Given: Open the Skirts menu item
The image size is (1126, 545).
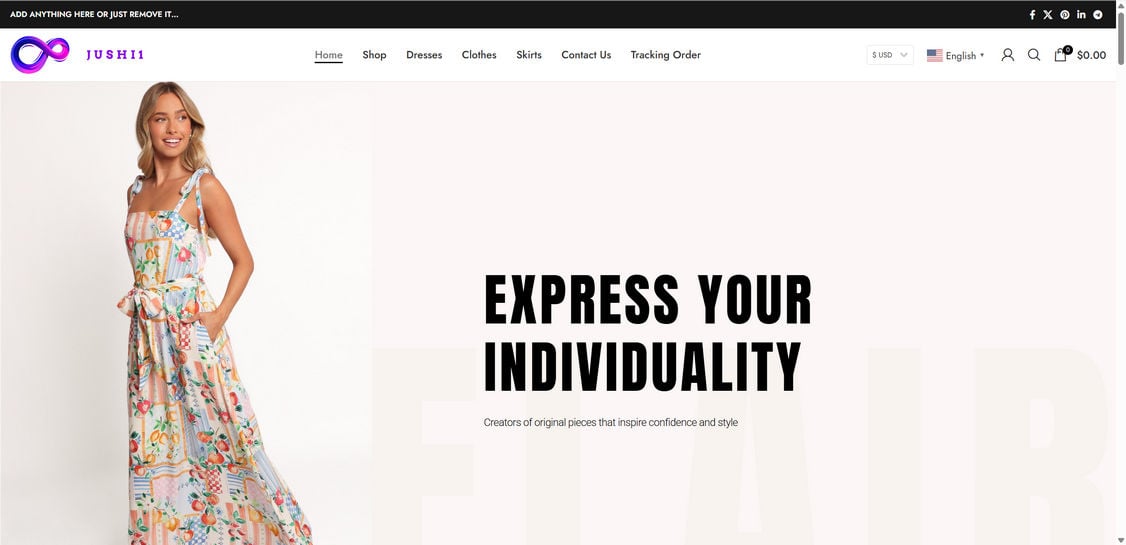Looking at the screenshot, I should click(529, 55).
